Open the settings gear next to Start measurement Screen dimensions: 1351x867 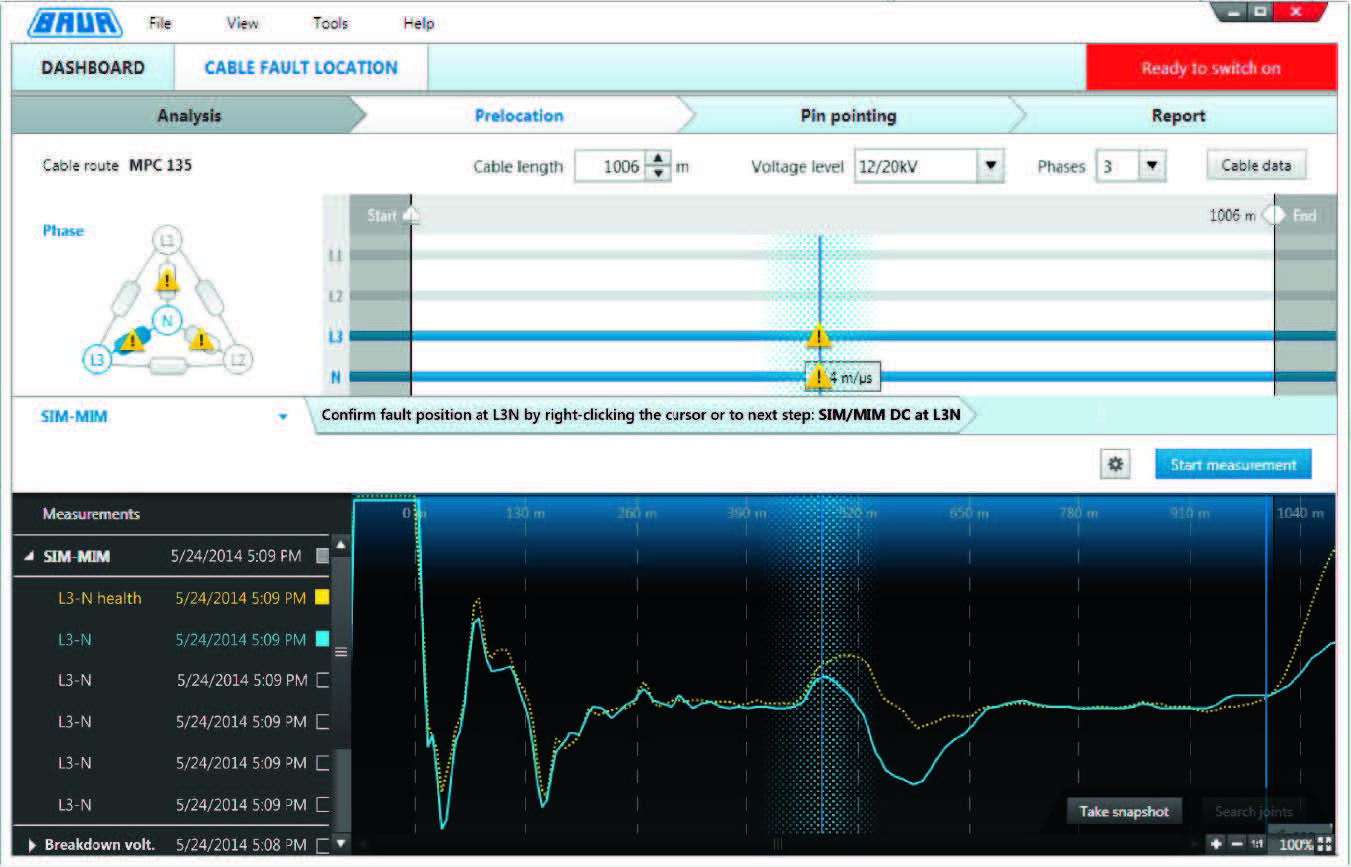[x=1116, y=465]
